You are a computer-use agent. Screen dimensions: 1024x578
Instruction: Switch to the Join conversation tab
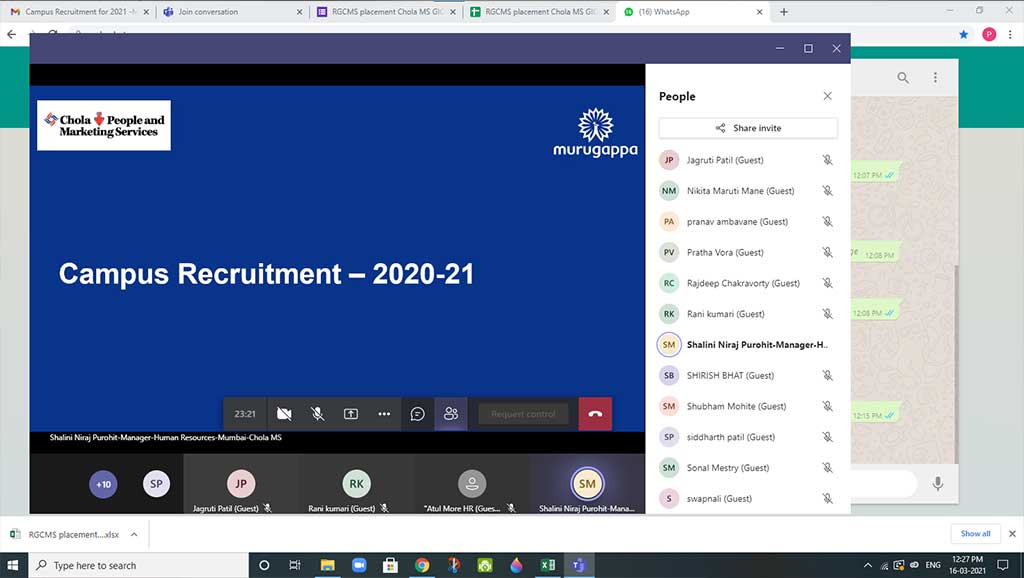230,12
